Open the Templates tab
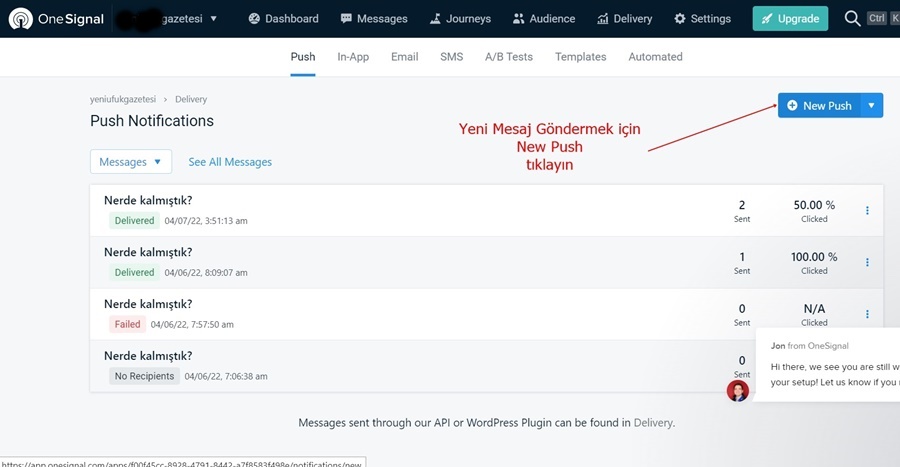The height and width of the screenshot is (467, 900). click(x=580, y=57)
